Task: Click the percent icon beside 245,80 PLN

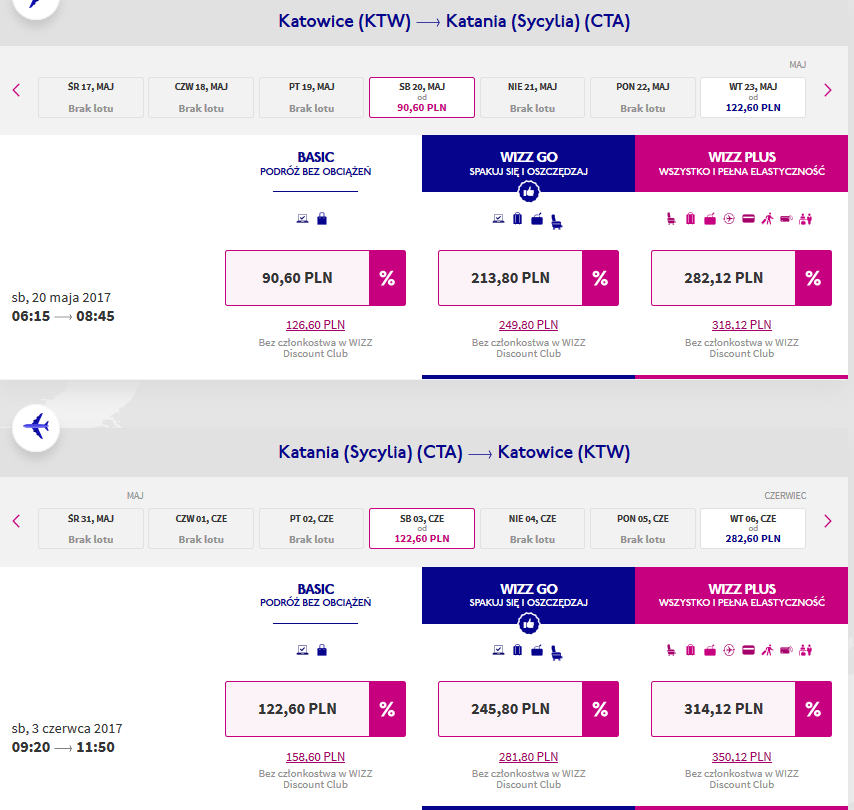Action: (600, 709)
